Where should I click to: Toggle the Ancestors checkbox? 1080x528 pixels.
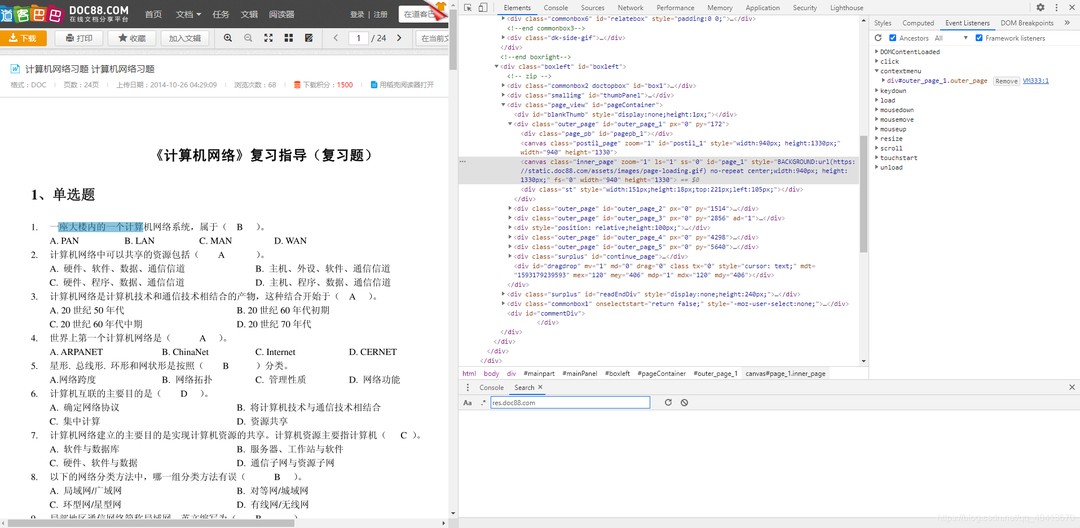tap(894, 38)
